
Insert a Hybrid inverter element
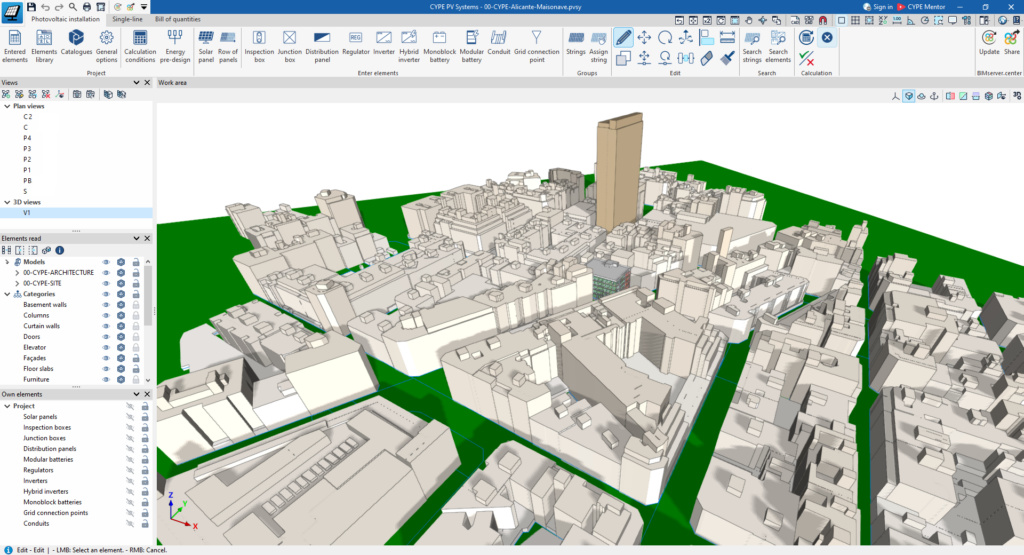[409, 46]
